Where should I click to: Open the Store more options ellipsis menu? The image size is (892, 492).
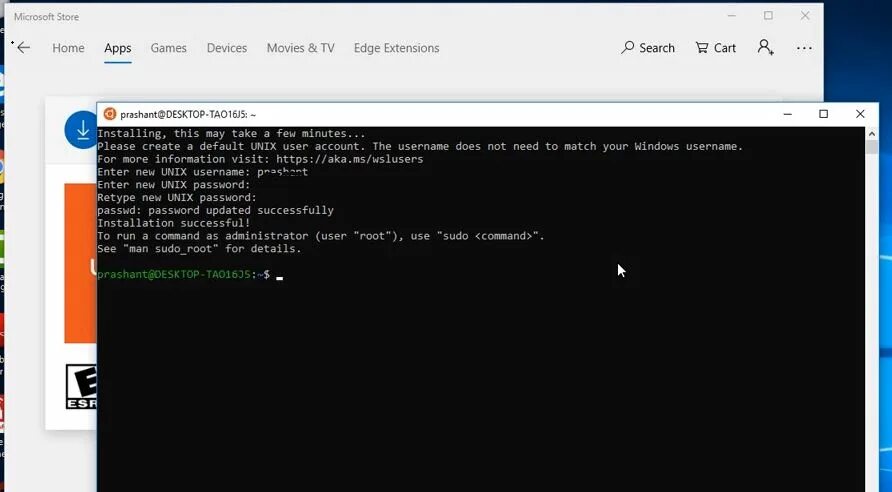[x=804, y=48]
